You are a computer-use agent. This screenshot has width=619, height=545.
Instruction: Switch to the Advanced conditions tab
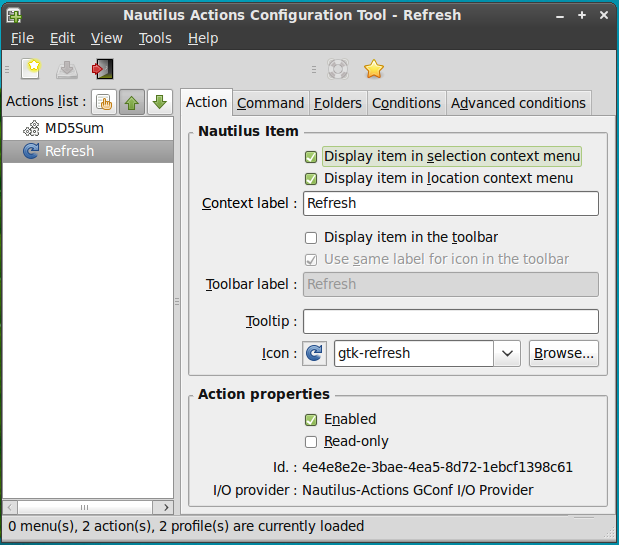[x=518, y=103]
